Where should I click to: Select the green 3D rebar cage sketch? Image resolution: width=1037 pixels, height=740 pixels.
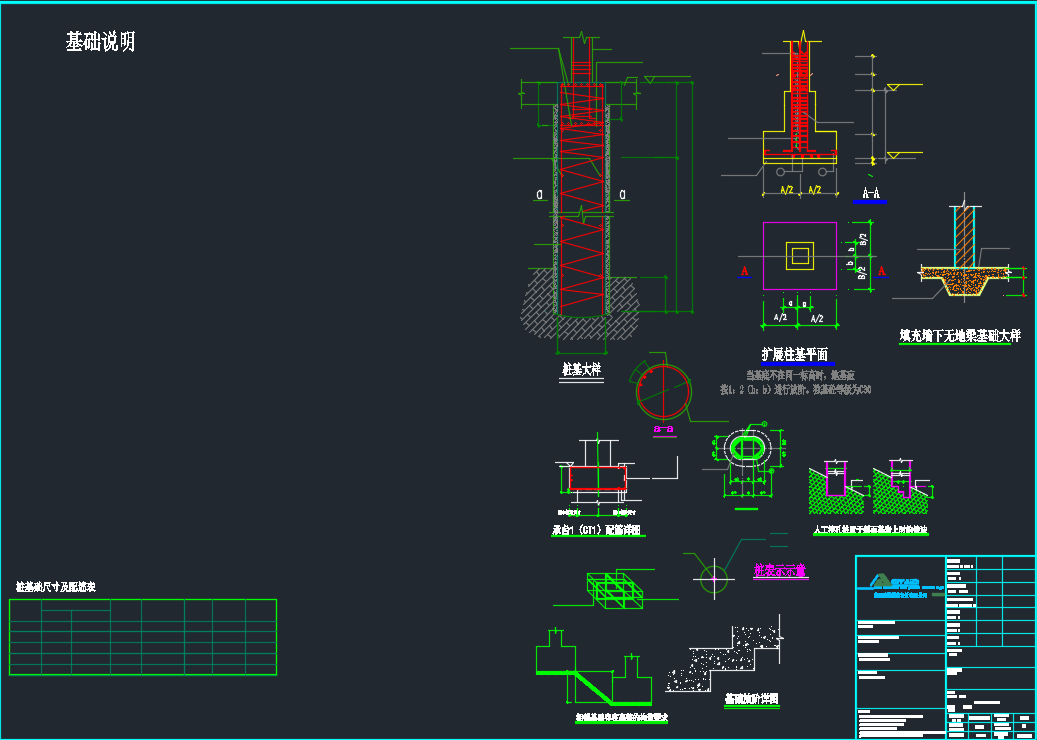click(615, 591)
